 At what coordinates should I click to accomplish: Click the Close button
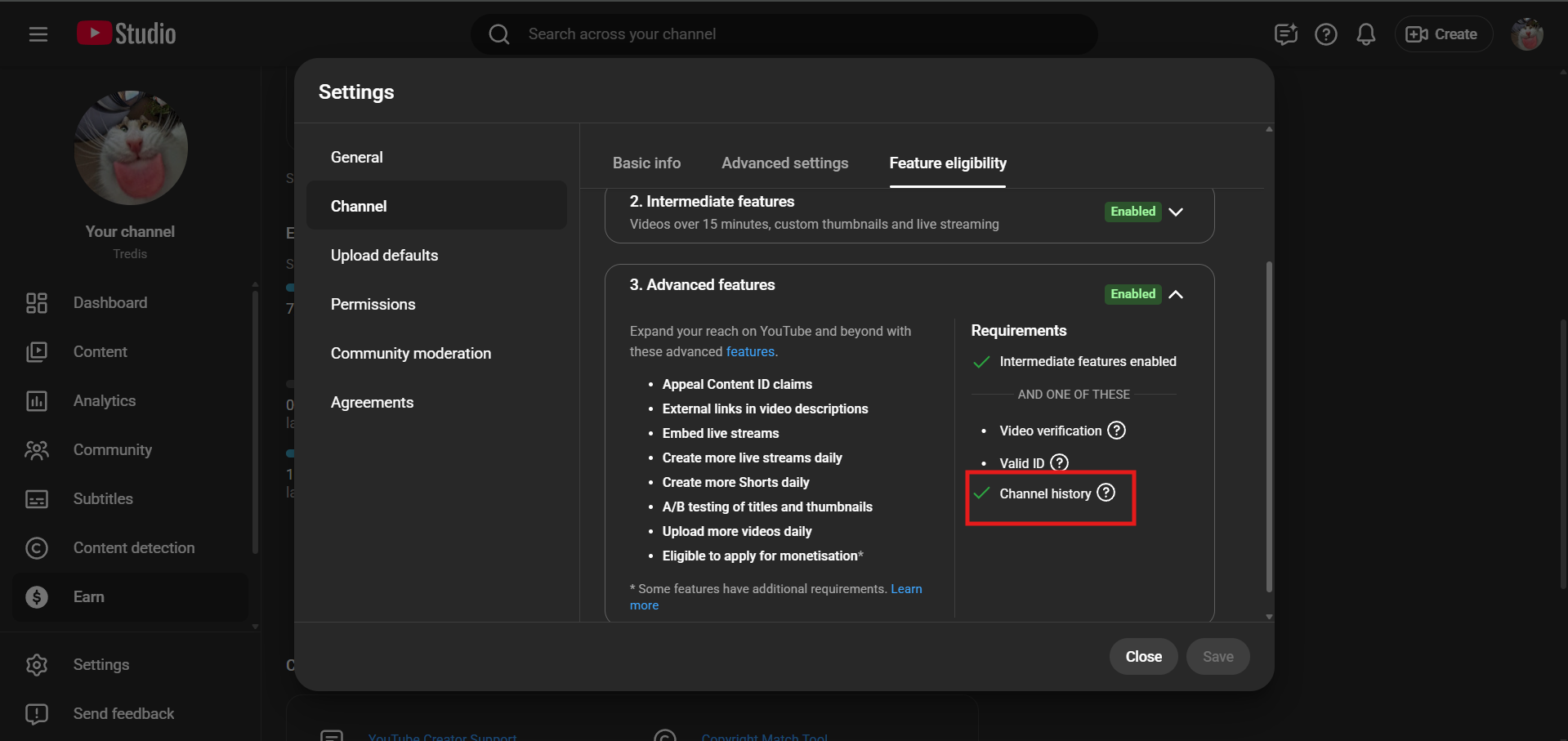1142,657
